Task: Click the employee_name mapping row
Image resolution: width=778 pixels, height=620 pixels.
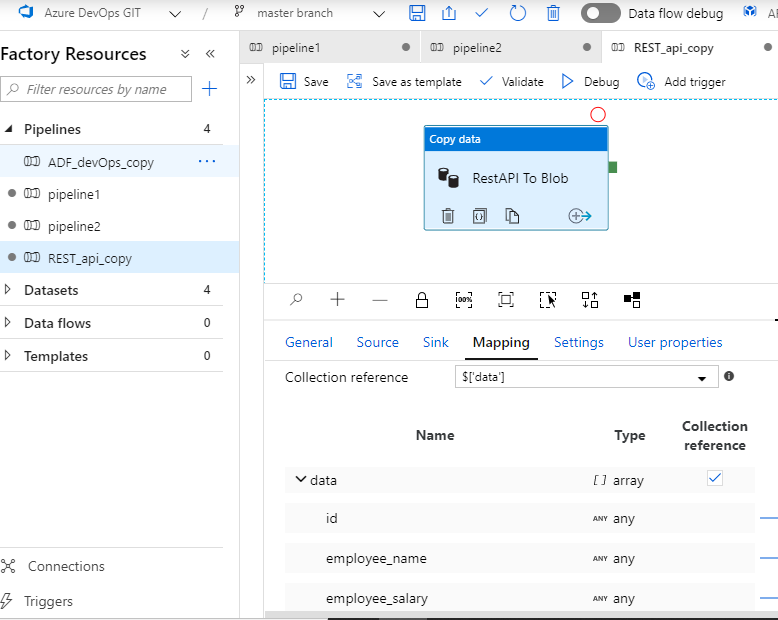Action: click(519, 558)
